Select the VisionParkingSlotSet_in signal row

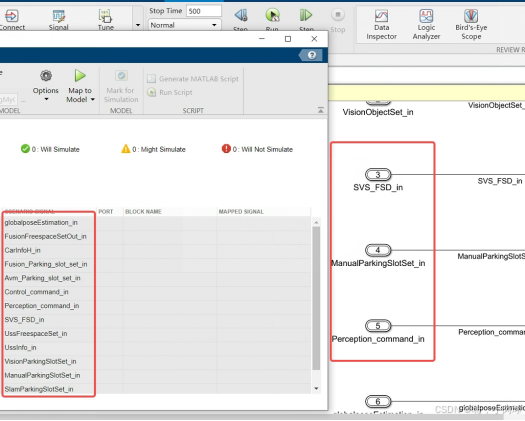(156, 361)
